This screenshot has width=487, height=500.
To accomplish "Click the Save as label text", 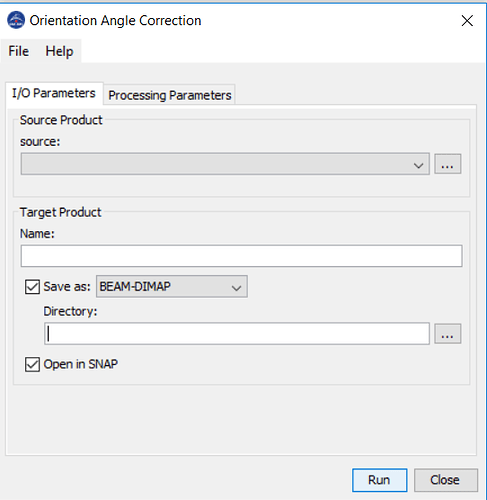I will 67,287.
